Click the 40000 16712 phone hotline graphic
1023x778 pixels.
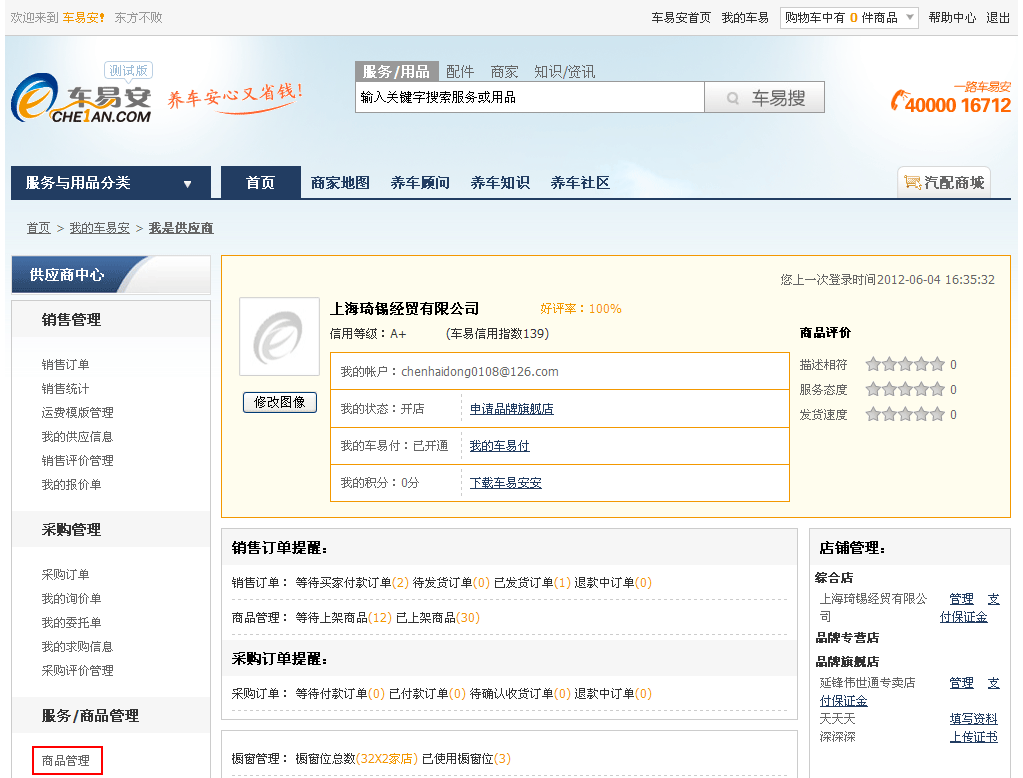[951, 98]
